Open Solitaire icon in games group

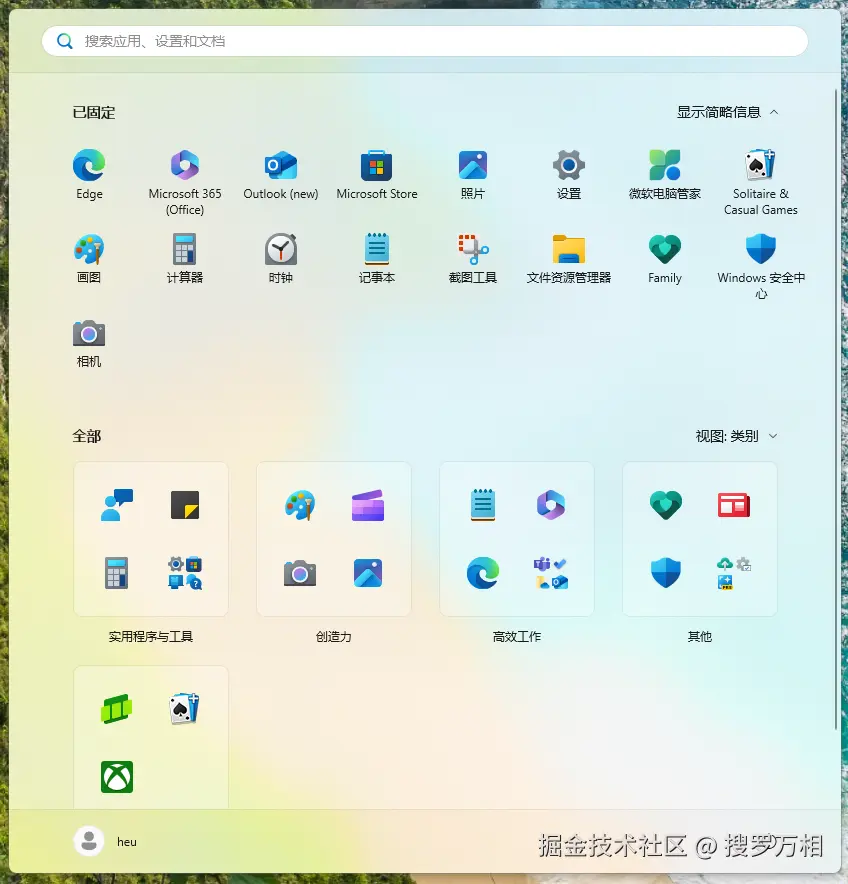pyautogui.click(x=185, y=709)
